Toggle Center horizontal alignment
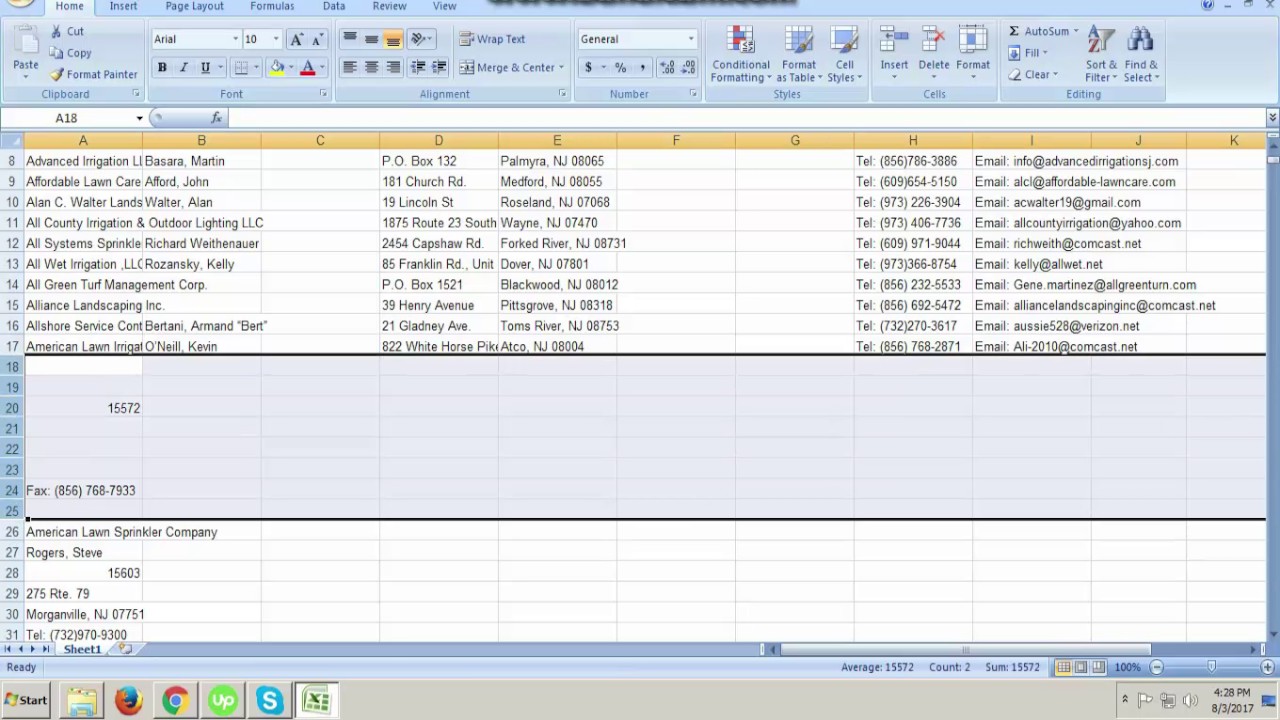The width and height of the screenshot is (1280, 720). click(x=371, y=67)
